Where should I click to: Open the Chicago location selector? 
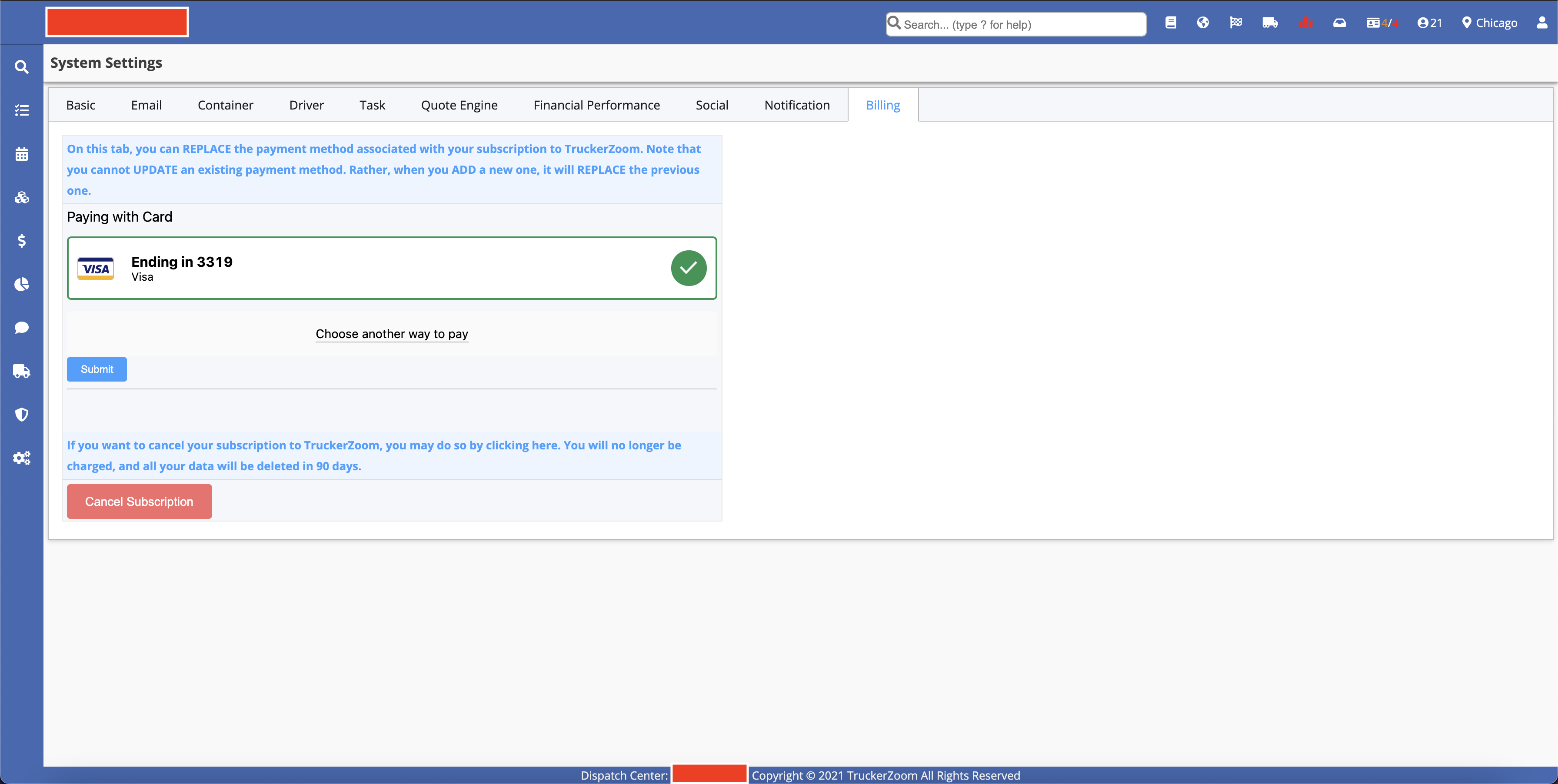(1489, 23)
